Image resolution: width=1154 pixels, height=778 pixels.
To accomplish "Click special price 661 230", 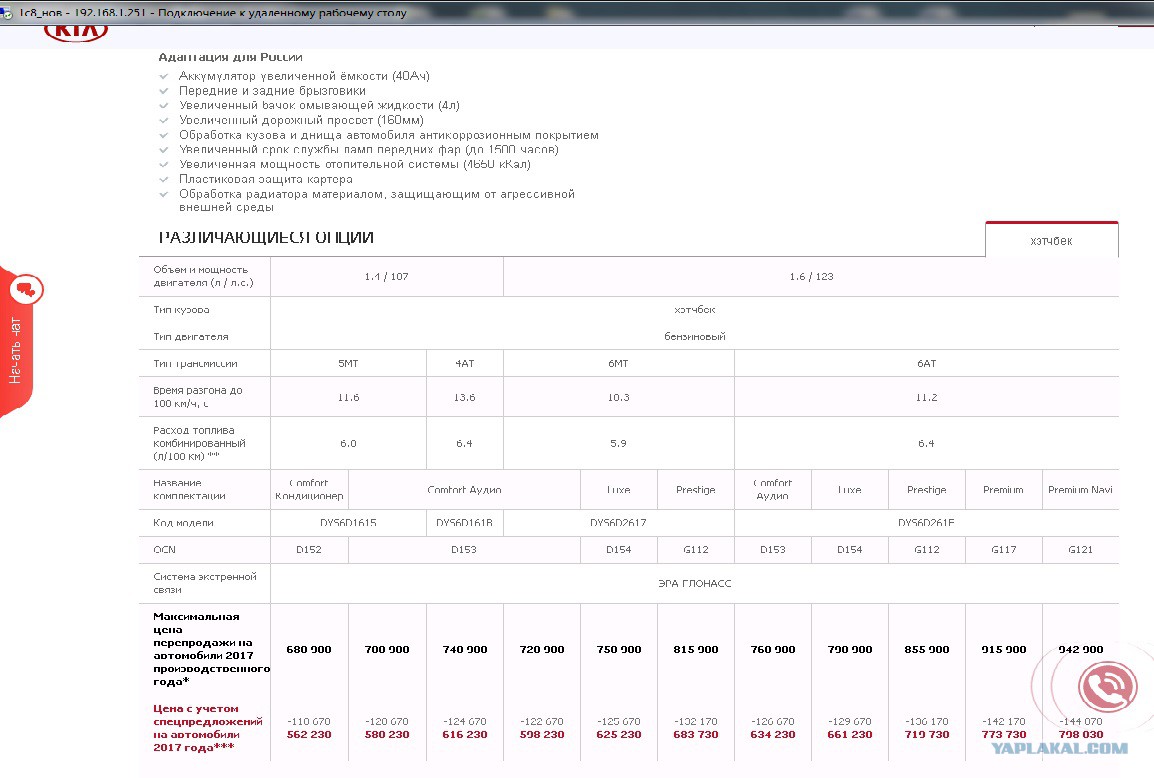I will coord(850,735).
